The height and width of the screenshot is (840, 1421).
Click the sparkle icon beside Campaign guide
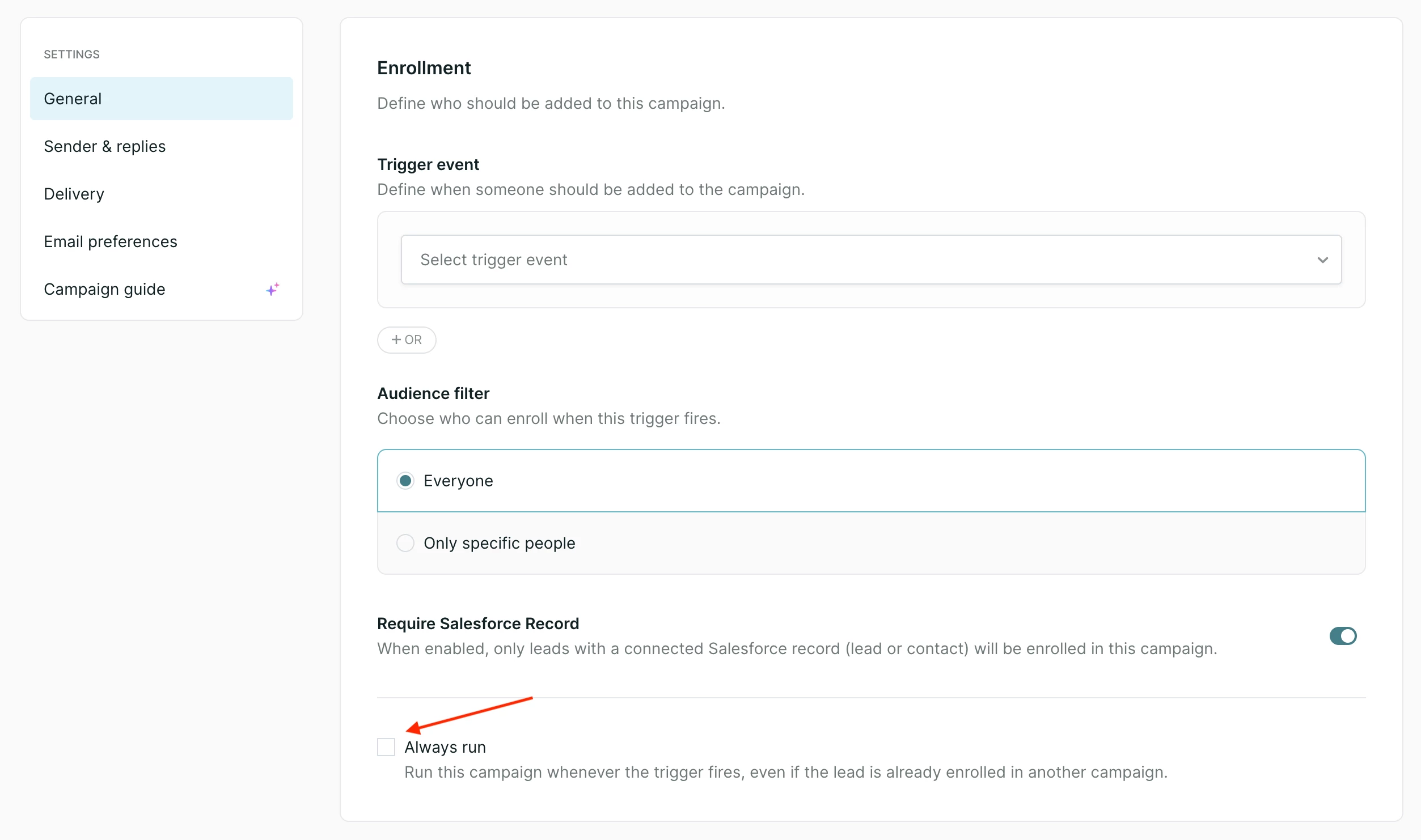click(273, 289)
